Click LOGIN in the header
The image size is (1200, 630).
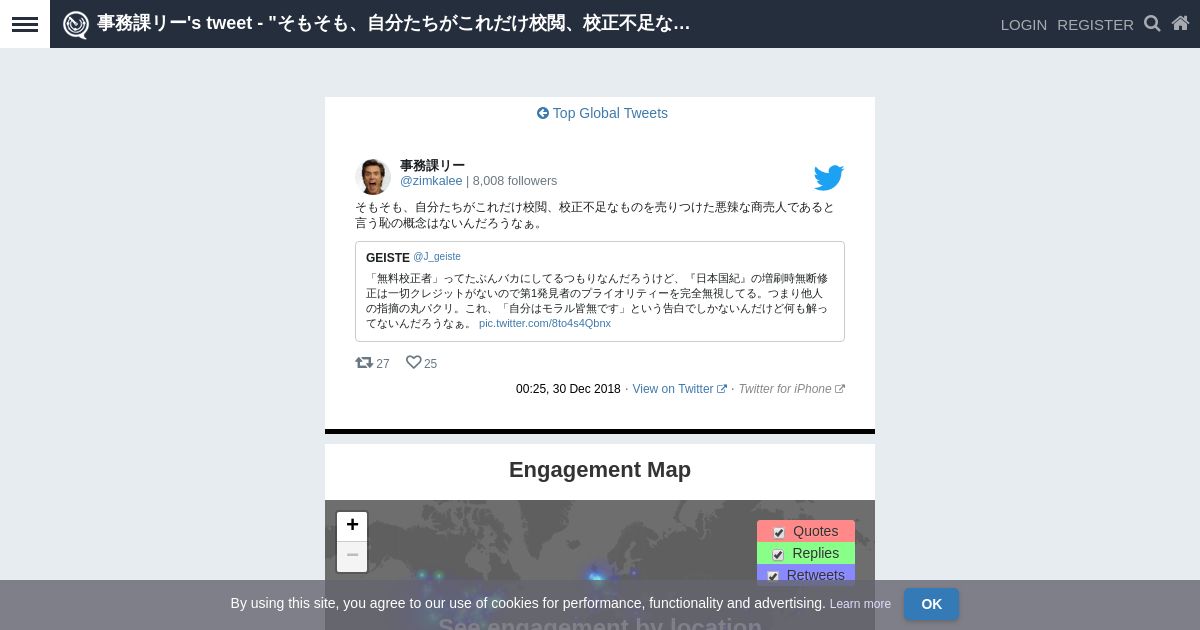[x=1024, y=24]
